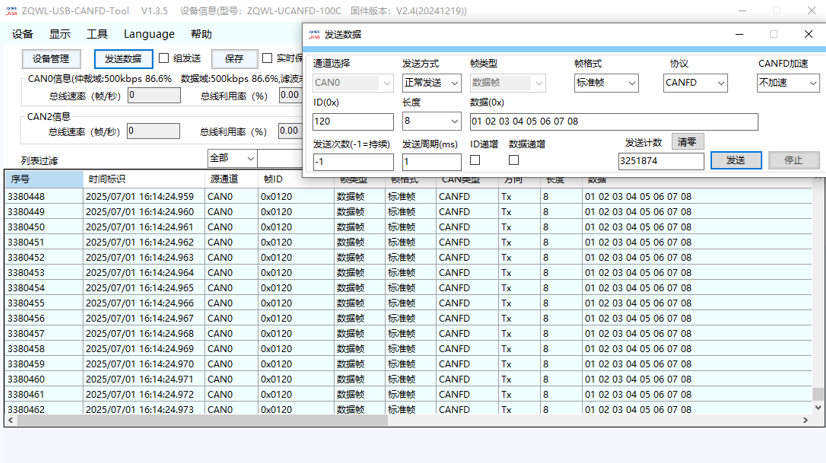Close the 发送数据 dialog window
Image resolution: width=826 pixels, height=463 pixels.
[809, 34]
